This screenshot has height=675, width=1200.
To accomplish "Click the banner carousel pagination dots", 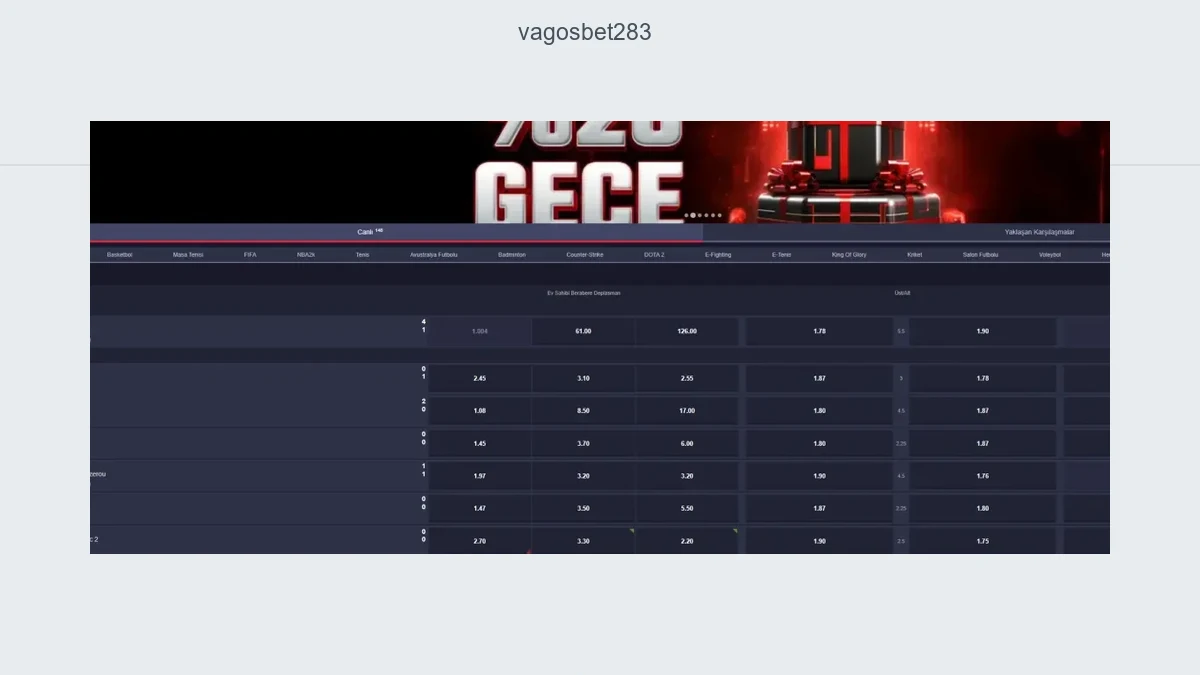I will point(703,215).
